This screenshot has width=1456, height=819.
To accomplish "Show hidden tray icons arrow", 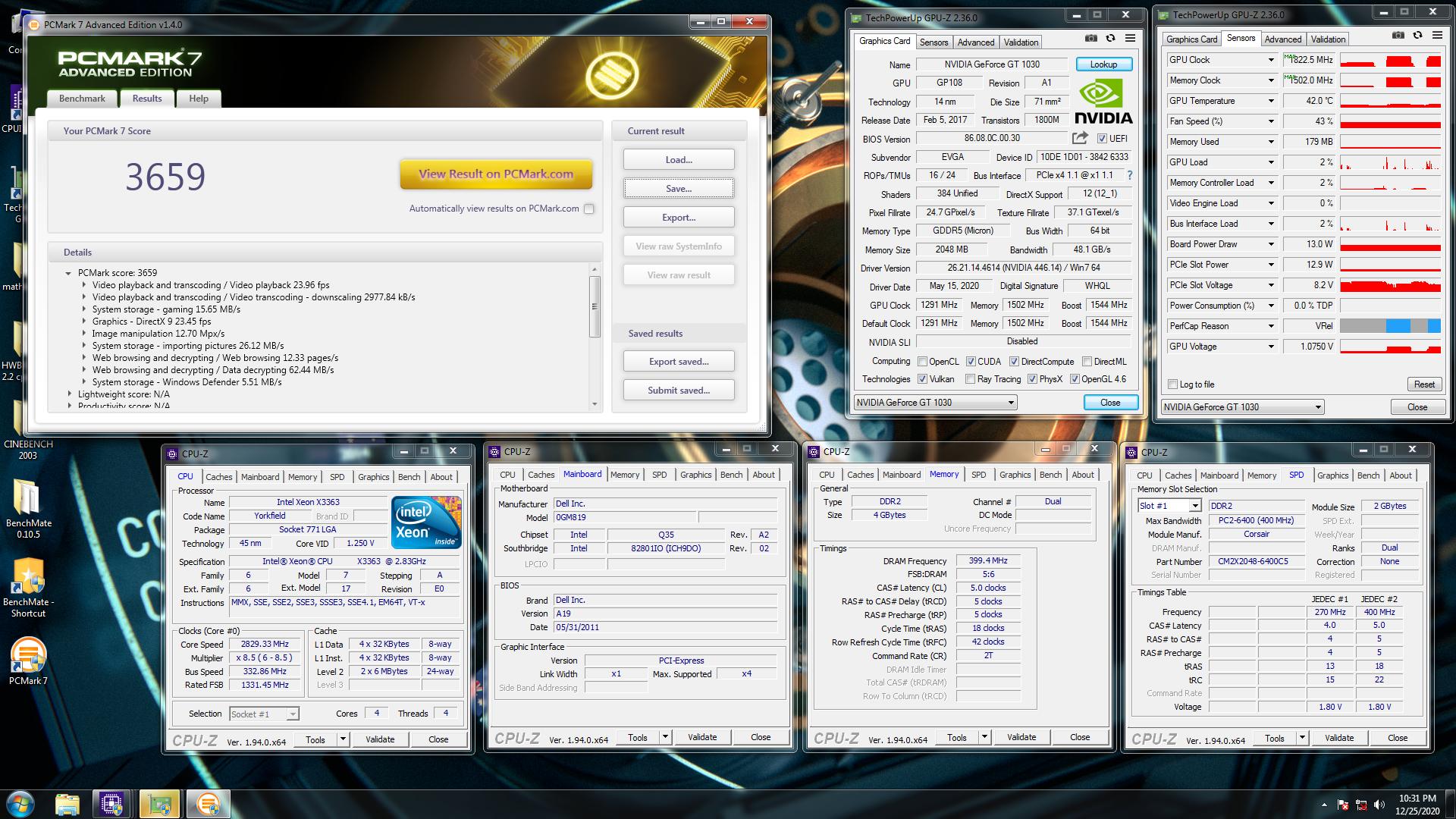I will click(x=1324, y=805).
